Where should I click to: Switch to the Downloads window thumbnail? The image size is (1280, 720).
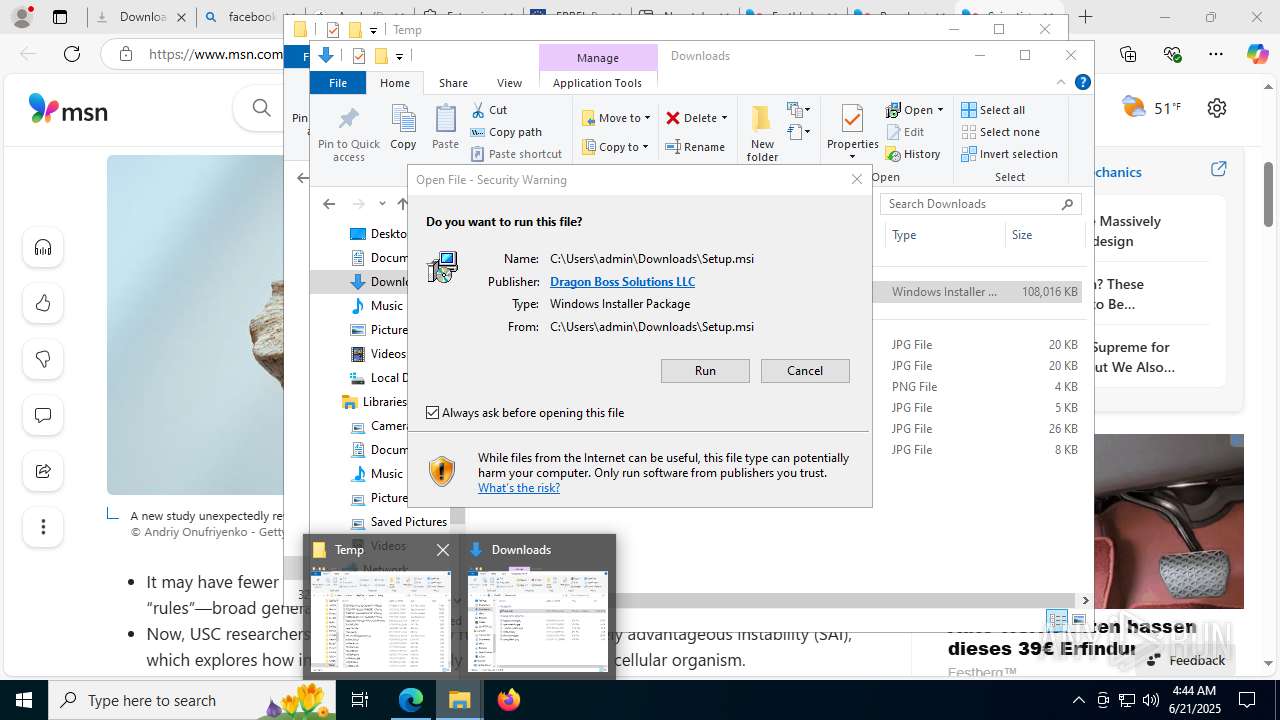point(538,620)
